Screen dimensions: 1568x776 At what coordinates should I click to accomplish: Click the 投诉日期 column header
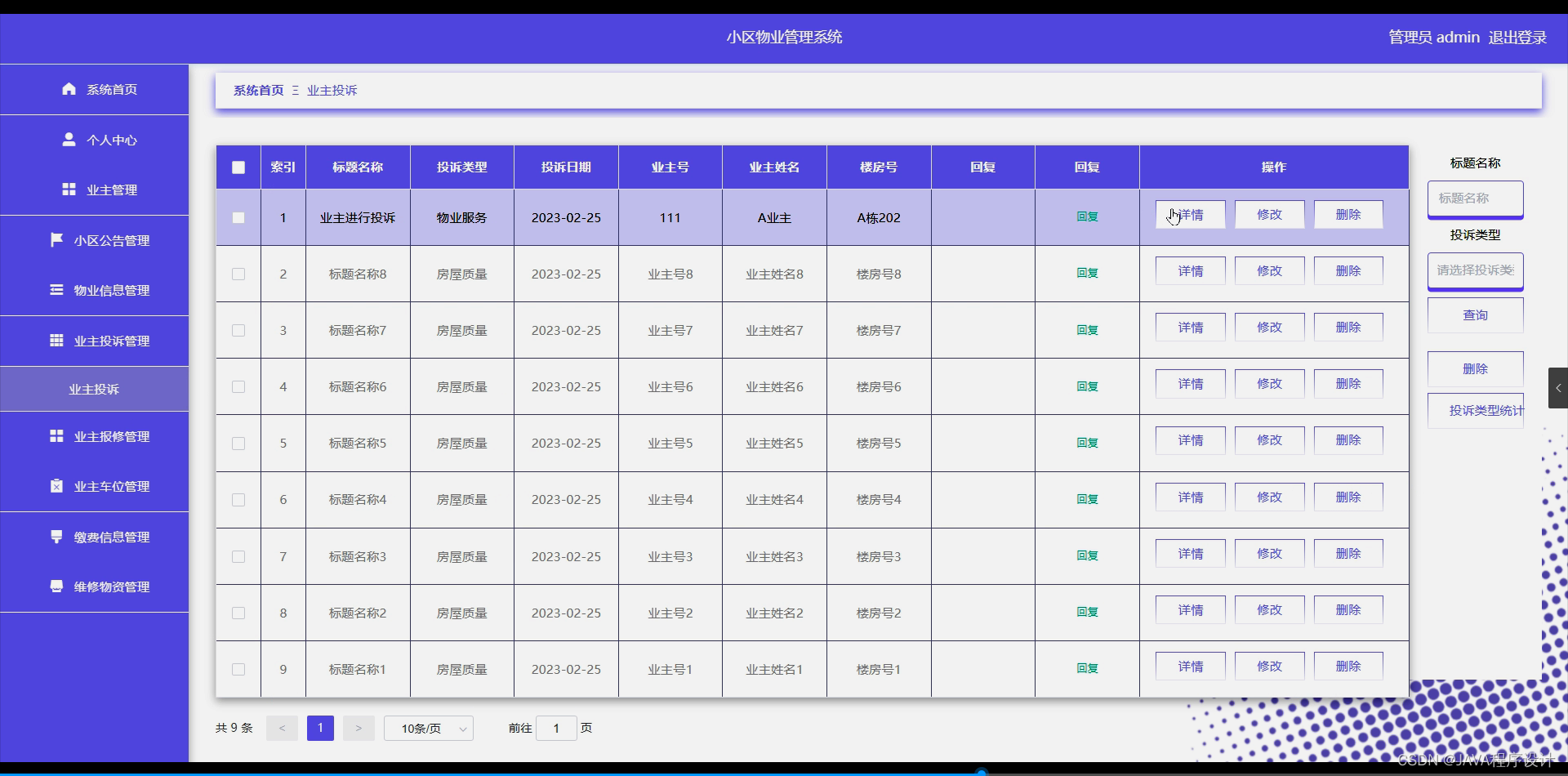tap(566, 167)
